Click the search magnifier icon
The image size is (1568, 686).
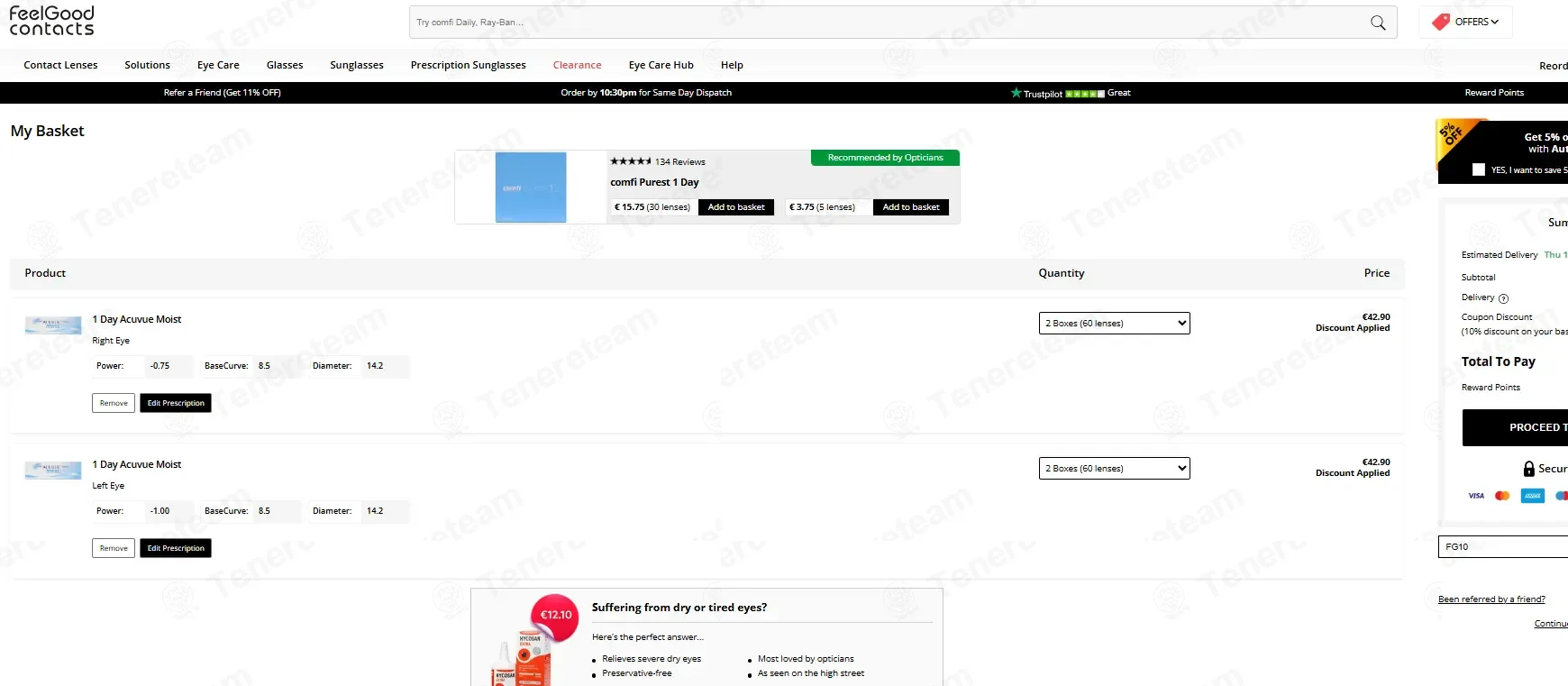[1378, 23]
